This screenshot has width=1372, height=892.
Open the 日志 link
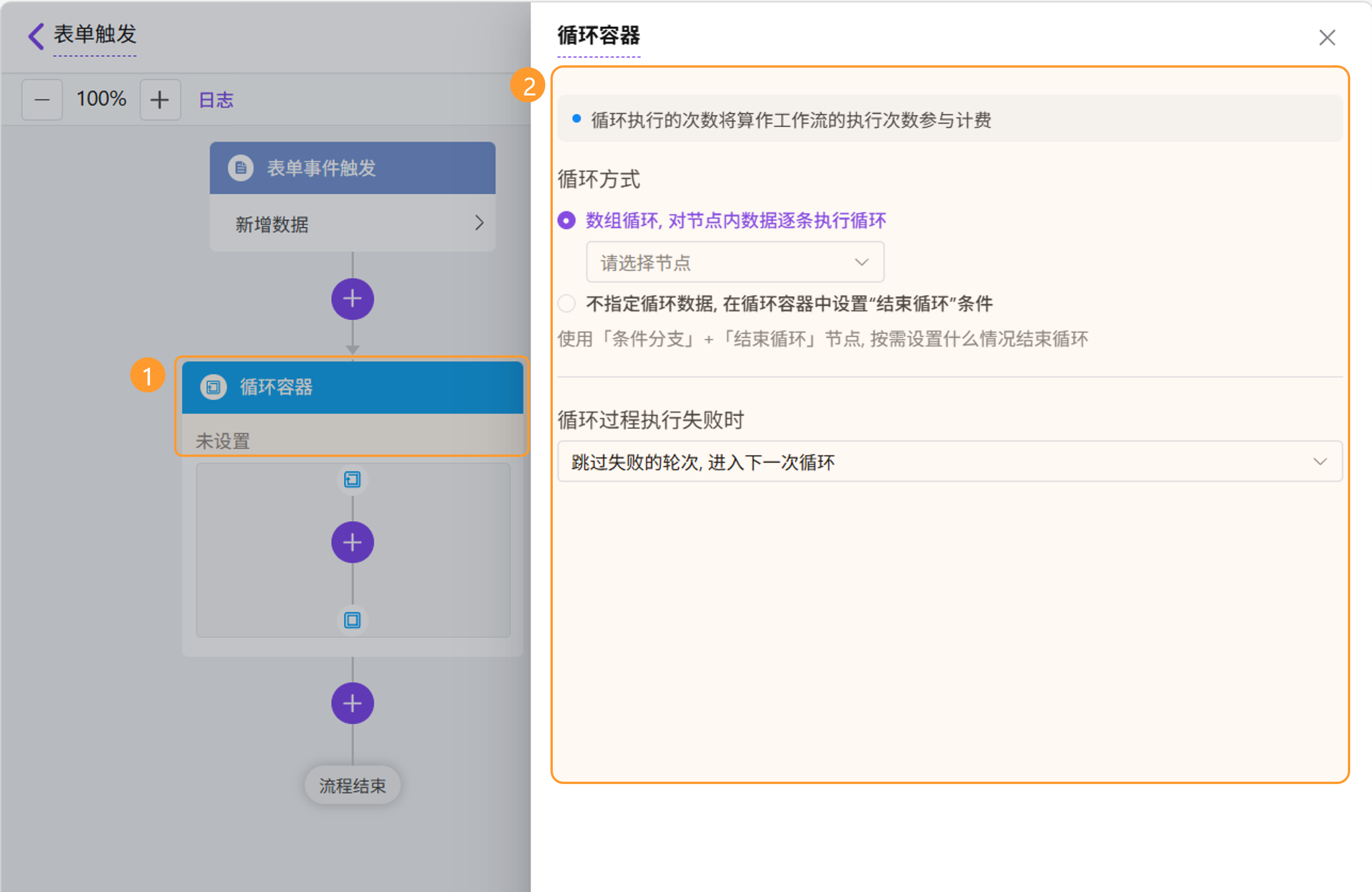215,100
